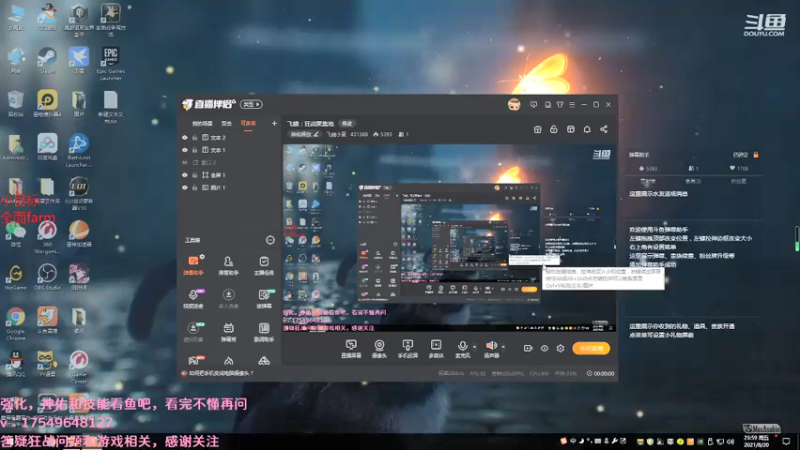Image resolution: width=800 pixels, height=450 pixels.
Task: Toggle preview eye icon near start button
Action: (544, 348)
